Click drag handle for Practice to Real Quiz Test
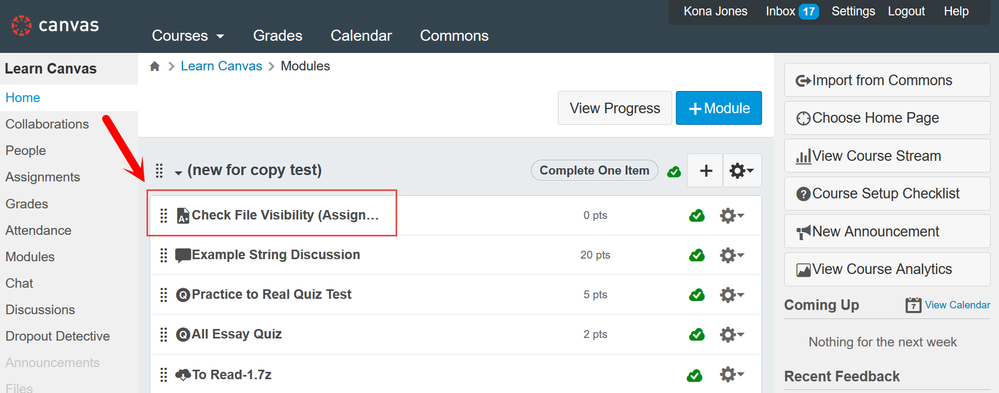The width and height of the screenshot is (999, 393). click(164, 295)
